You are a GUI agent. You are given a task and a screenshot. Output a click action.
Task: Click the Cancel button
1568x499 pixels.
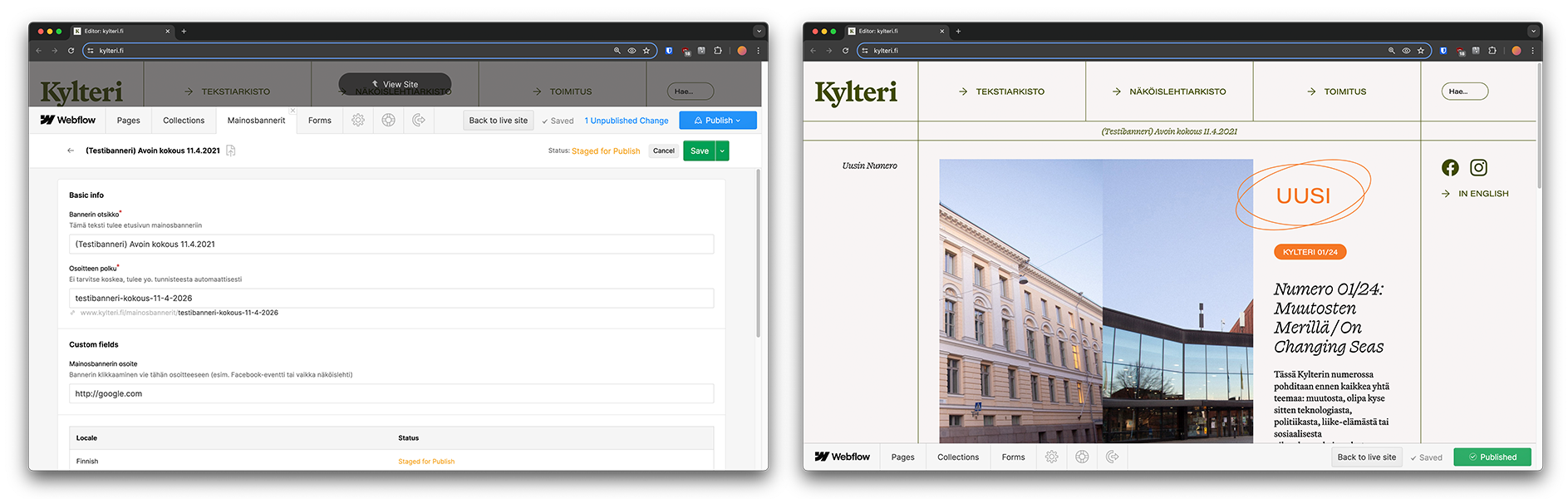pyautogui.click(x=664, y=151)
